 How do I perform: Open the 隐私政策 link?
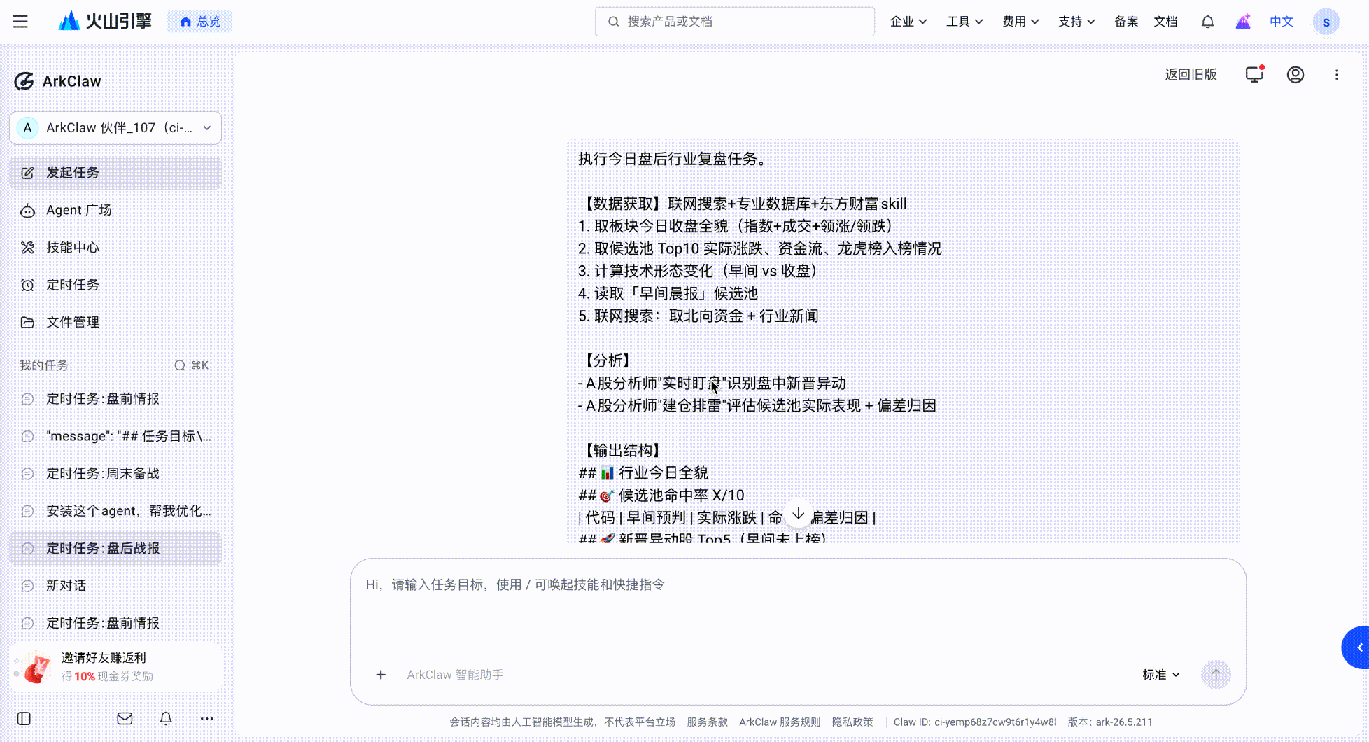coord(852,722)
